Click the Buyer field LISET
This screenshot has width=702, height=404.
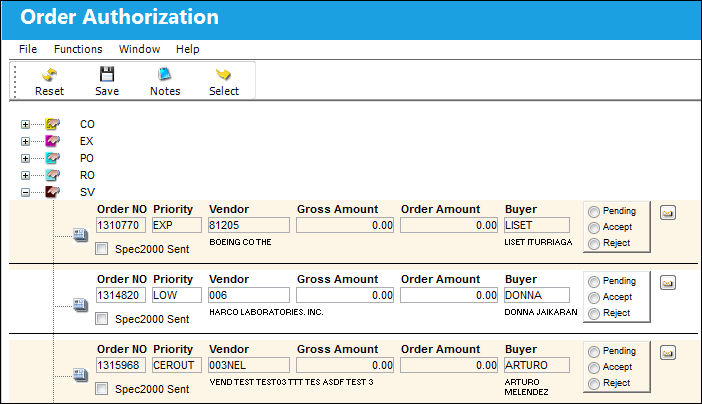point(537,225)
